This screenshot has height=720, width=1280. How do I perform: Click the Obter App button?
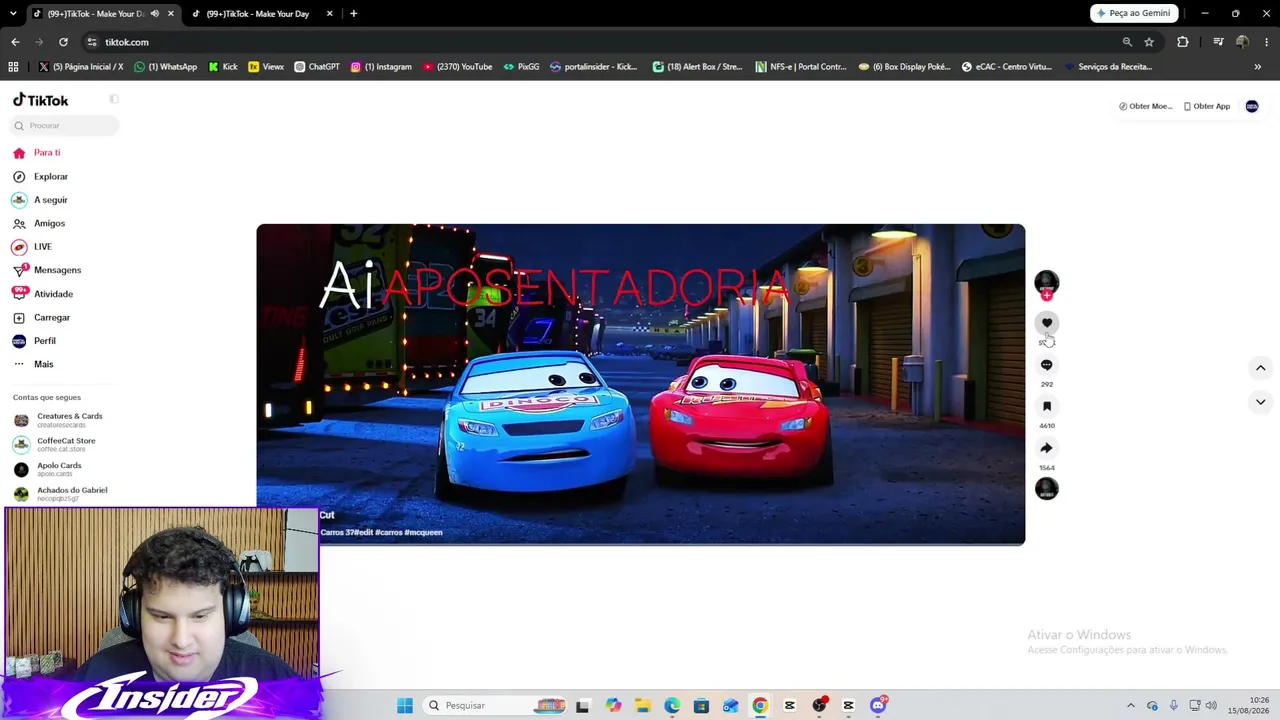1207,106
